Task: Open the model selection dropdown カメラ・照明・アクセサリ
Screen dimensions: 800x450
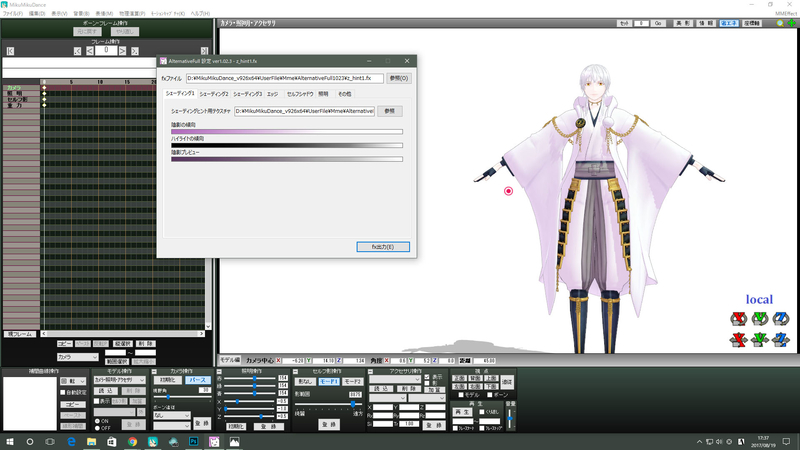Action: coord(119,380)
